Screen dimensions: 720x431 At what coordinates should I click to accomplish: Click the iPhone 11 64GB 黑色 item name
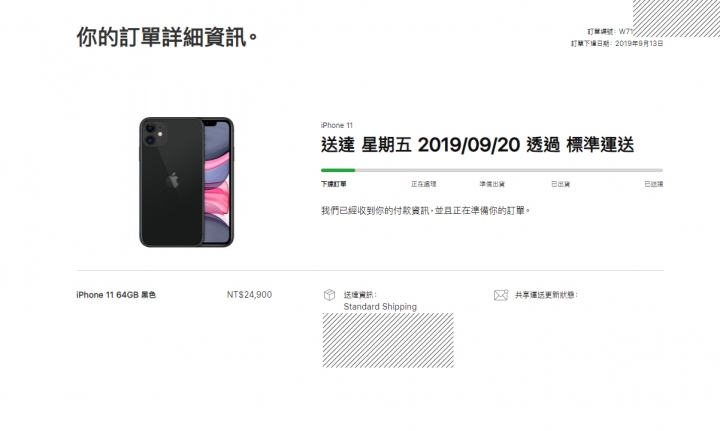pos(116,295)
